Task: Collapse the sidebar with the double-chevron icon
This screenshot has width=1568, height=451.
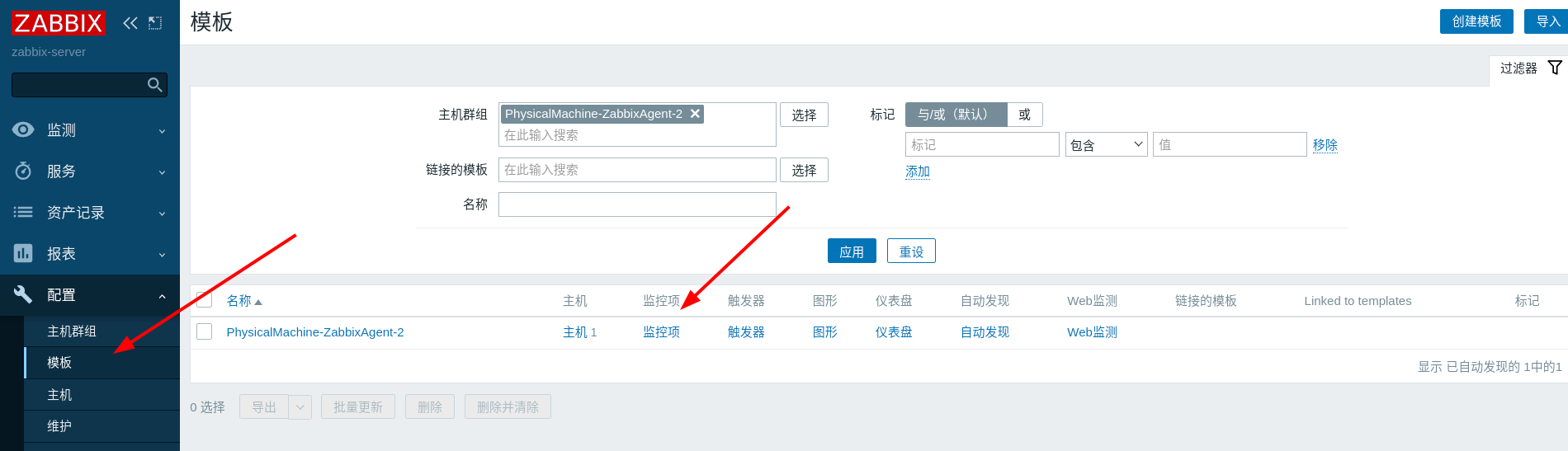Action: point(130,23)
